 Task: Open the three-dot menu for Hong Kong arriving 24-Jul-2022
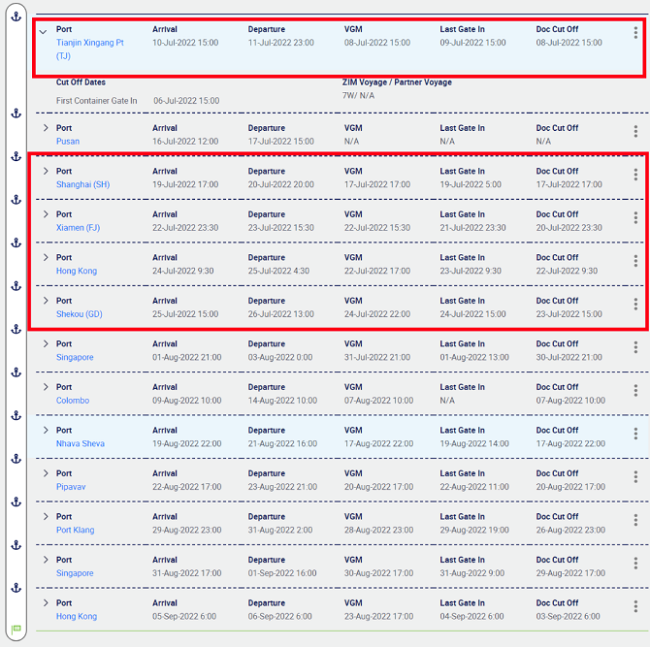(x=635, y=261)
